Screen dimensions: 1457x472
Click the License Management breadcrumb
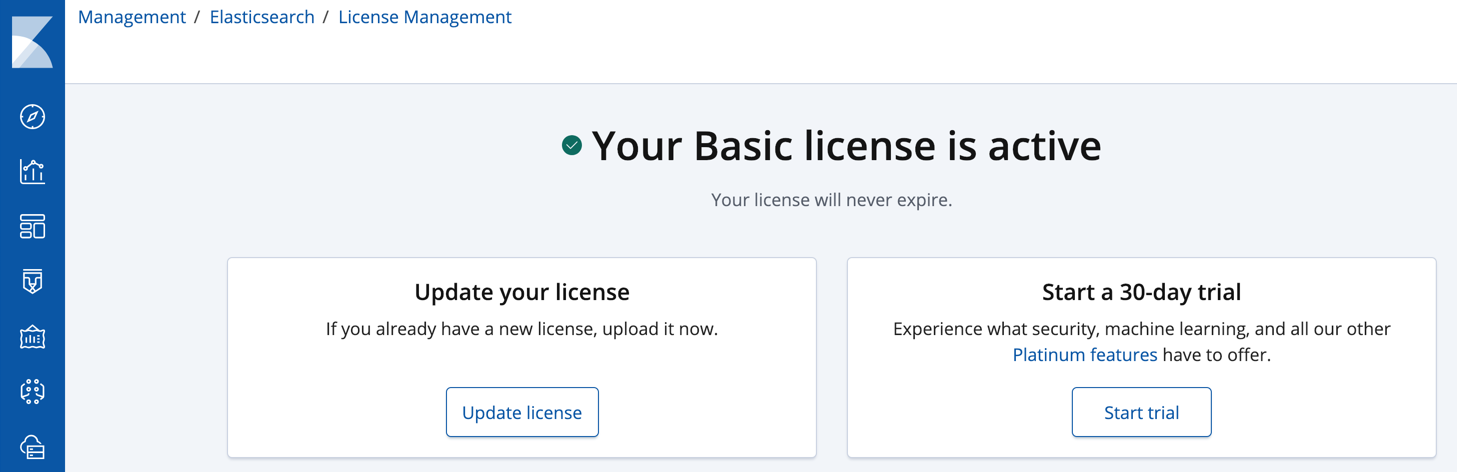425,17
